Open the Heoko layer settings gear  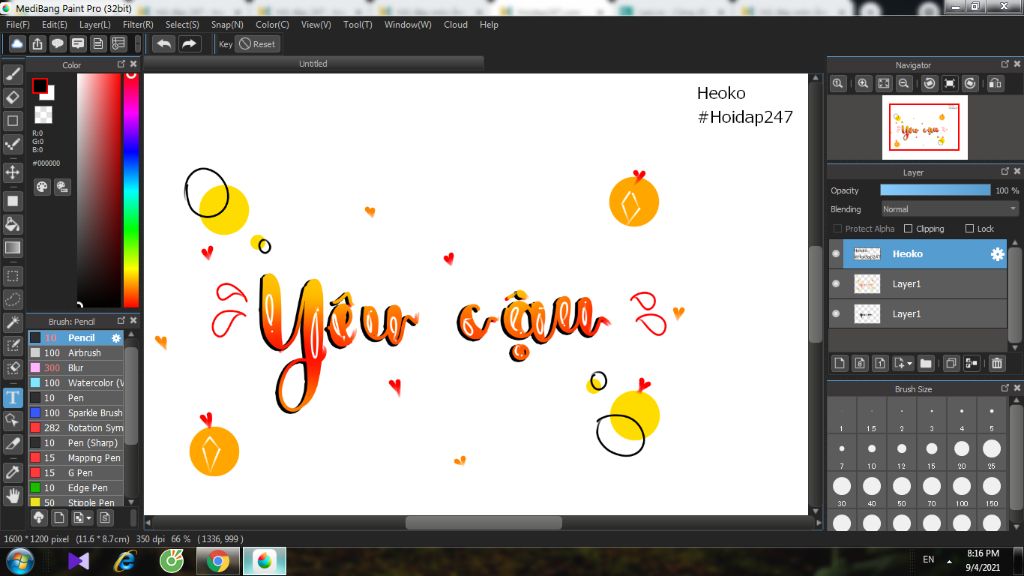(997, 254)
